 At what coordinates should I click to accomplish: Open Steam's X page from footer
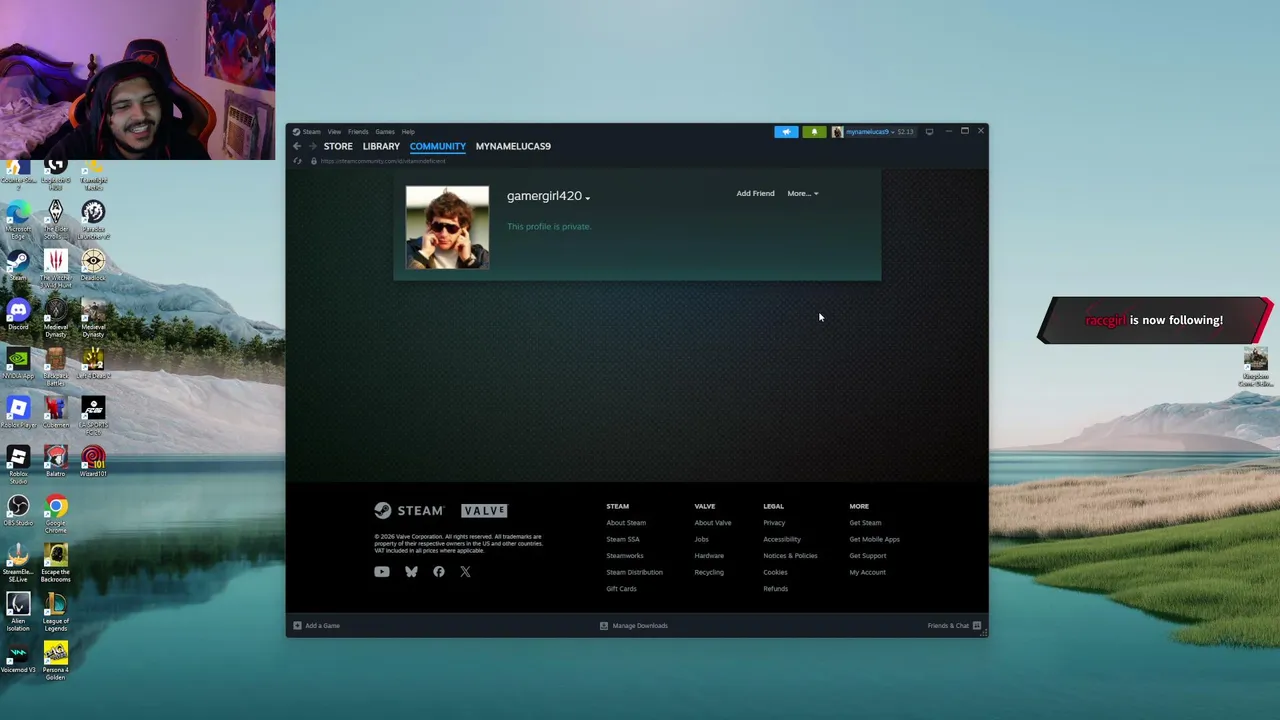[x=465, y=572]
